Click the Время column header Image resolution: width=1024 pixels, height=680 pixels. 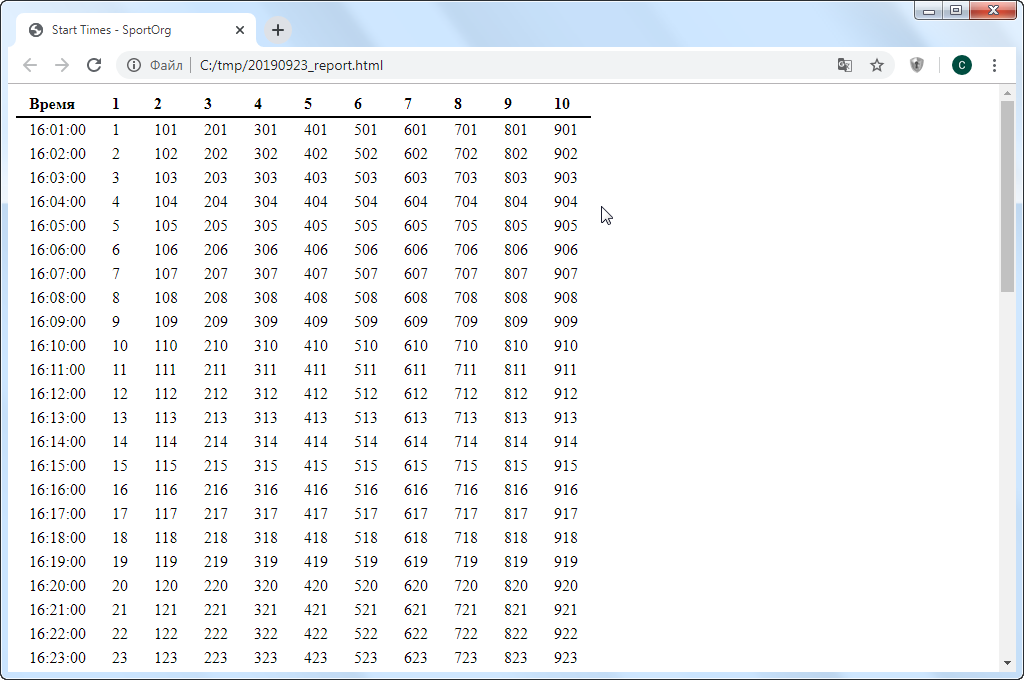[52, 104]
